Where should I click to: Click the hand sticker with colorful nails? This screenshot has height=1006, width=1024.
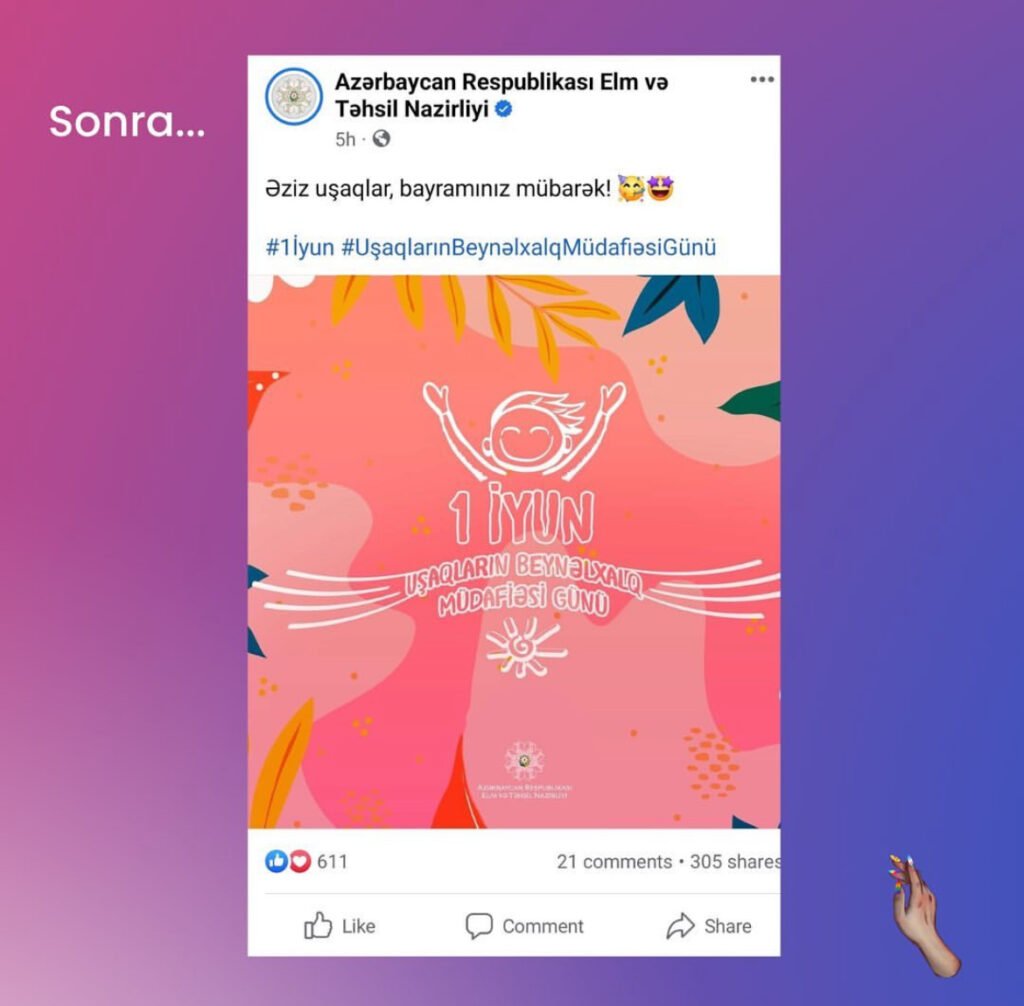(923, 915)
